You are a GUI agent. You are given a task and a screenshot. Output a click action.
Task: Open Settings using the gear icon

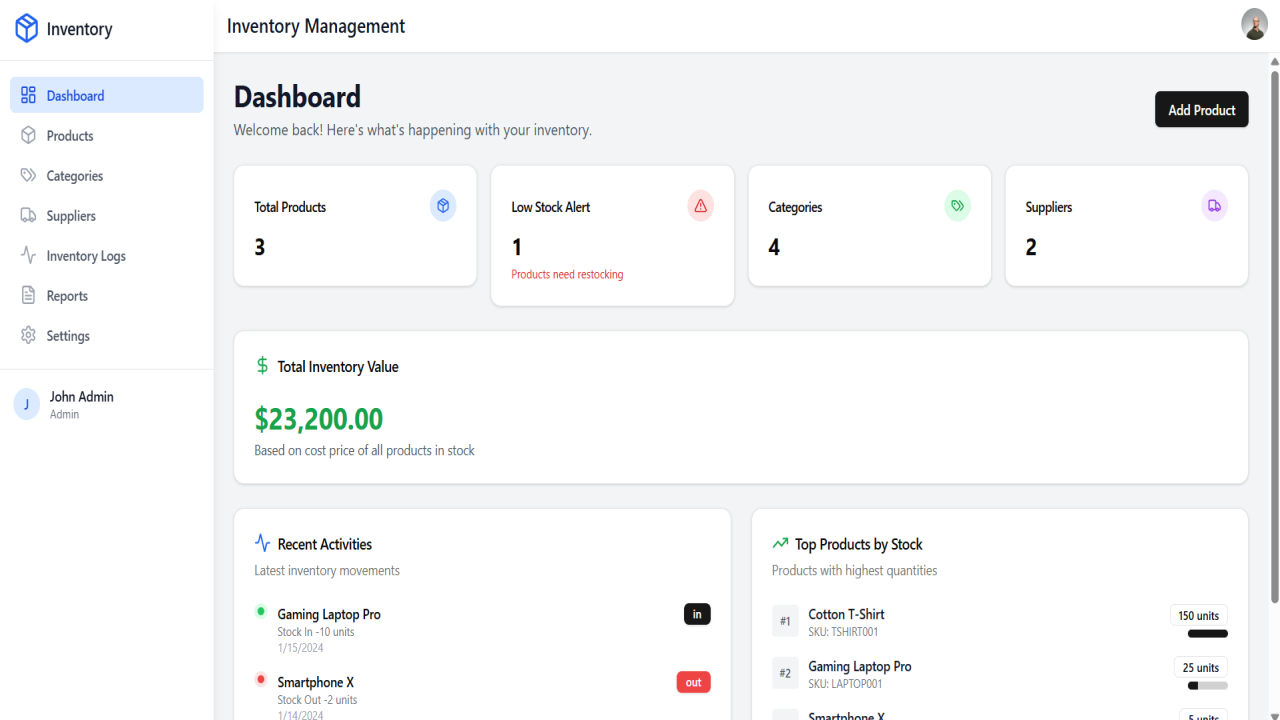point(27,335)
